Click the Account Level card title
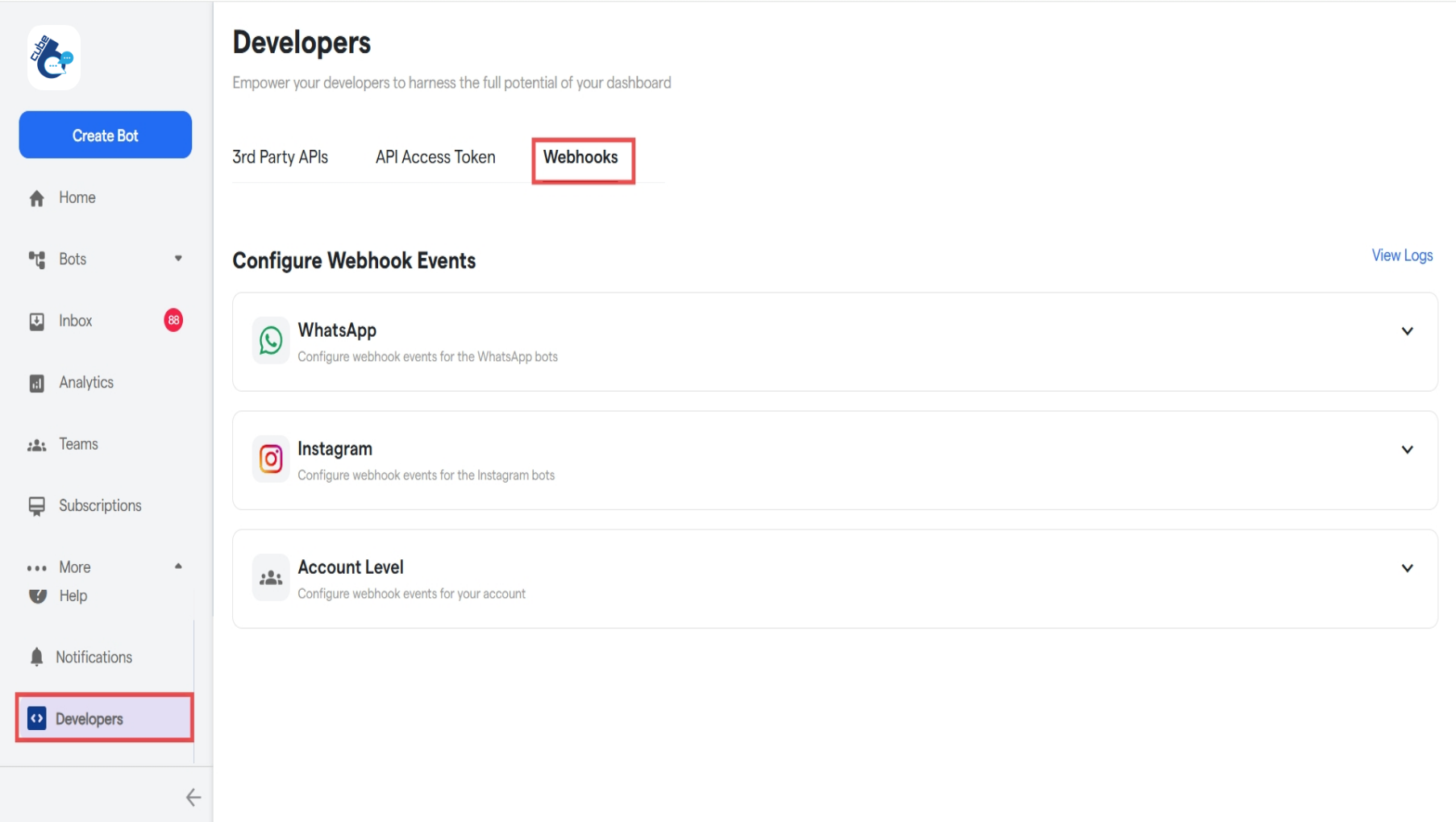This screenshot has width=1456, height=822. [x=351, y=567]
